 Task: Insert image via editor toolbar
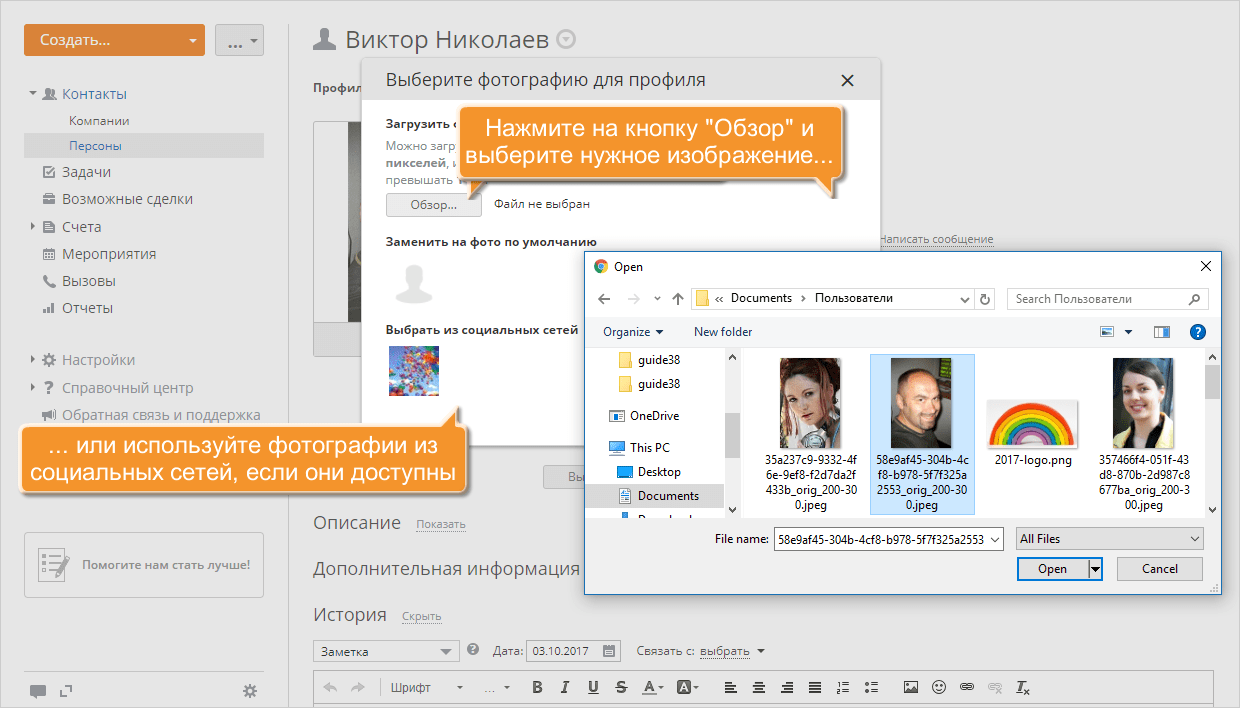pyautogui.click(x=910, y=688)
